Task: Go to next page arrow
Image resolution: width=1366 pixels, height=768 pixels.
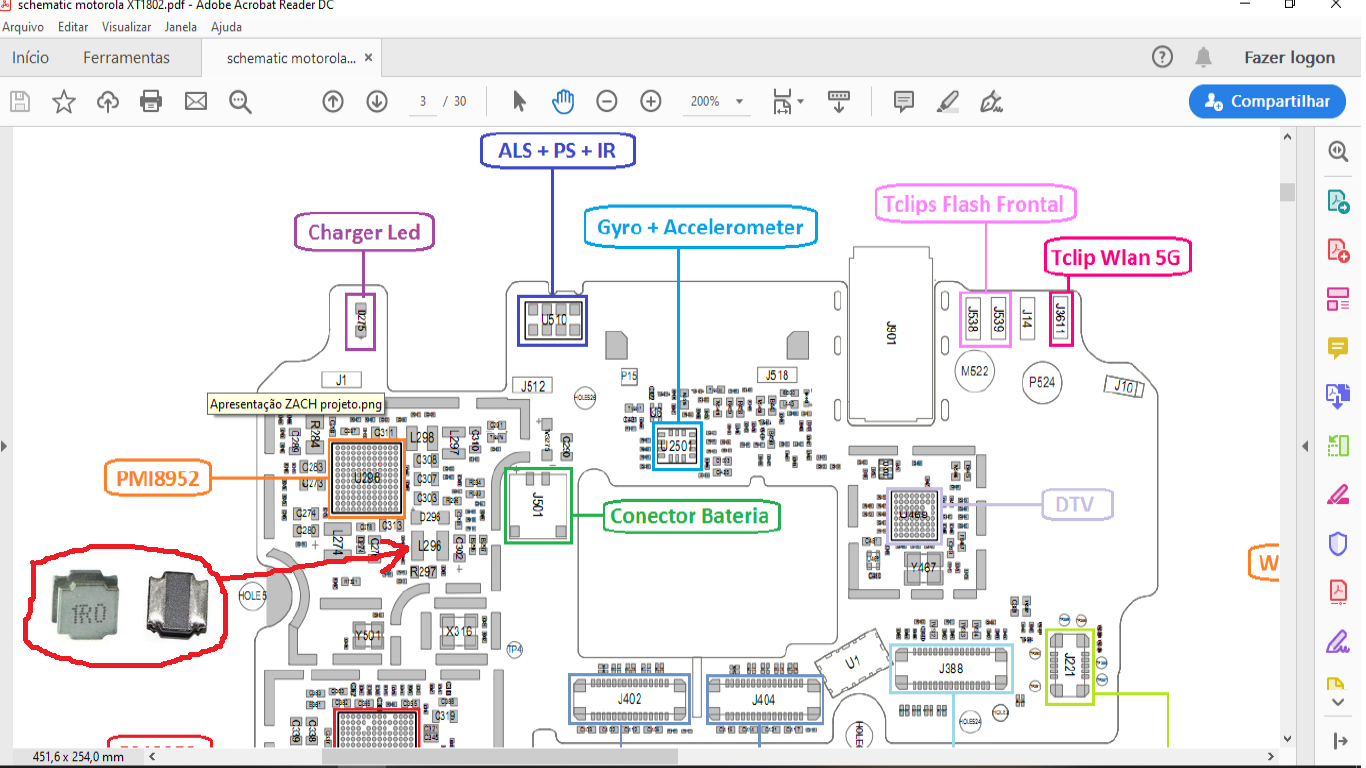Action: click(x=377, y=101)
